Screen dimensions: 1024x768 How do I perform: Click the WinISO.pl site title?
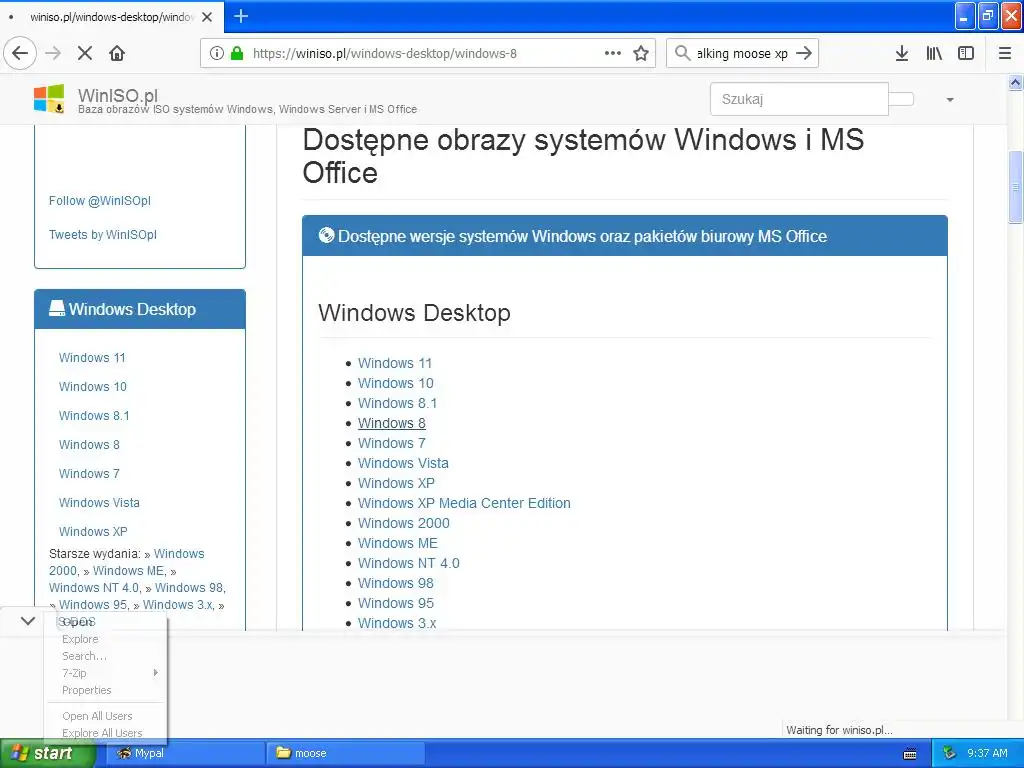click(x=118, y=95)
